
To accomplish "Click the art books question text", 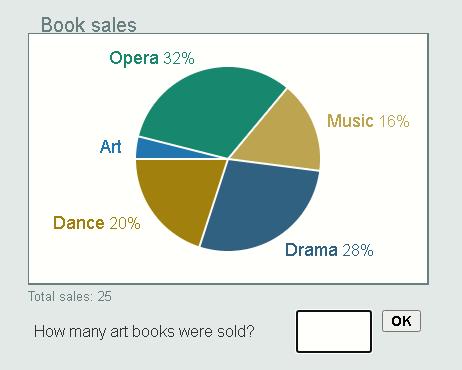I will click(x=144, y=331).
